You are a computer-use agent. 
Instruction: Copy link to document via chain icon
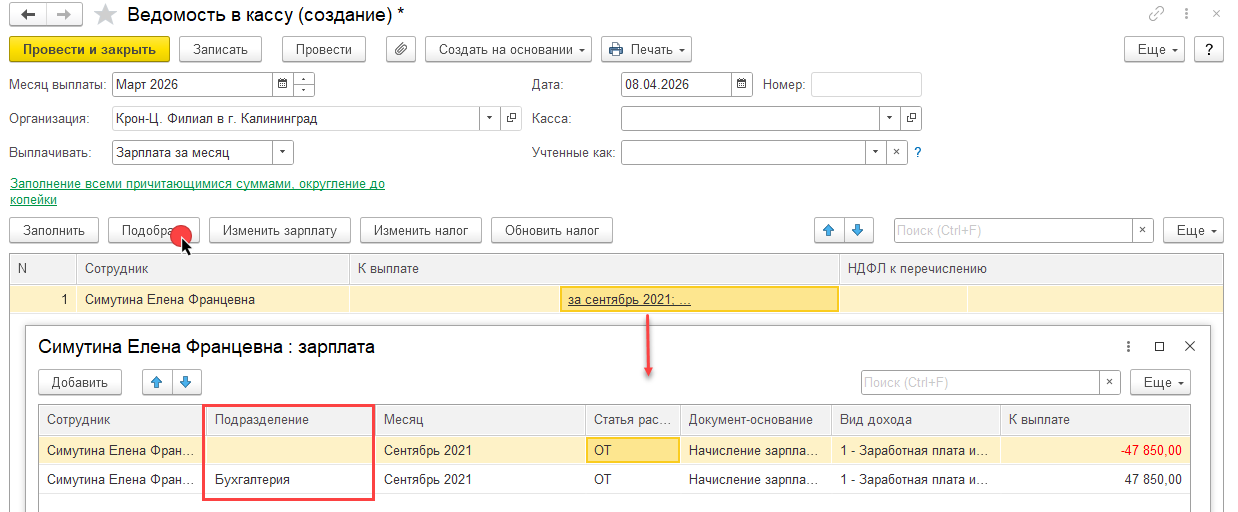pos(1157,15)
